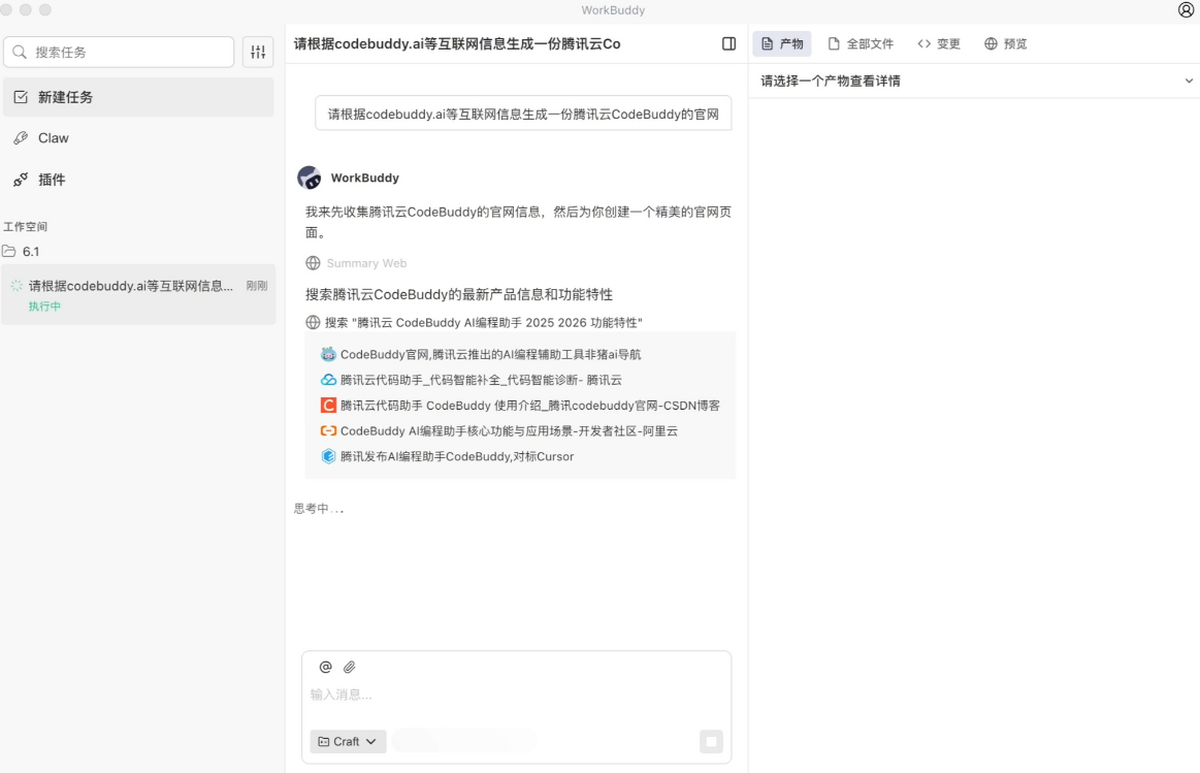Click the paperclip attachment icon
This screenshot has width=1200, height=773.
pyautogui.click(x=349, y=667)
